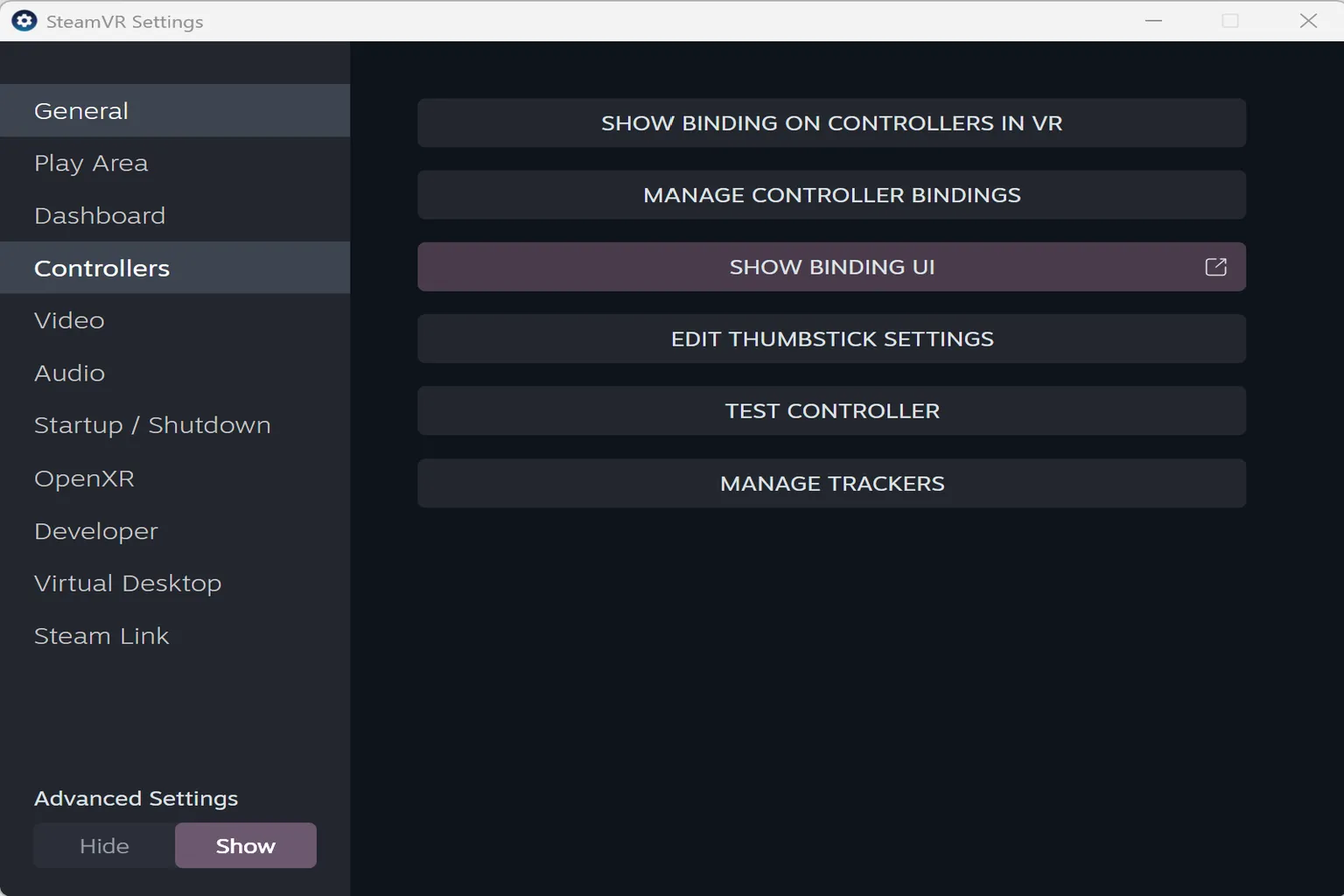Image resolution: width=1344 pixels, height=896 pixels.
Task: Open the Dashboard settings tab
Action: point(175,215)
